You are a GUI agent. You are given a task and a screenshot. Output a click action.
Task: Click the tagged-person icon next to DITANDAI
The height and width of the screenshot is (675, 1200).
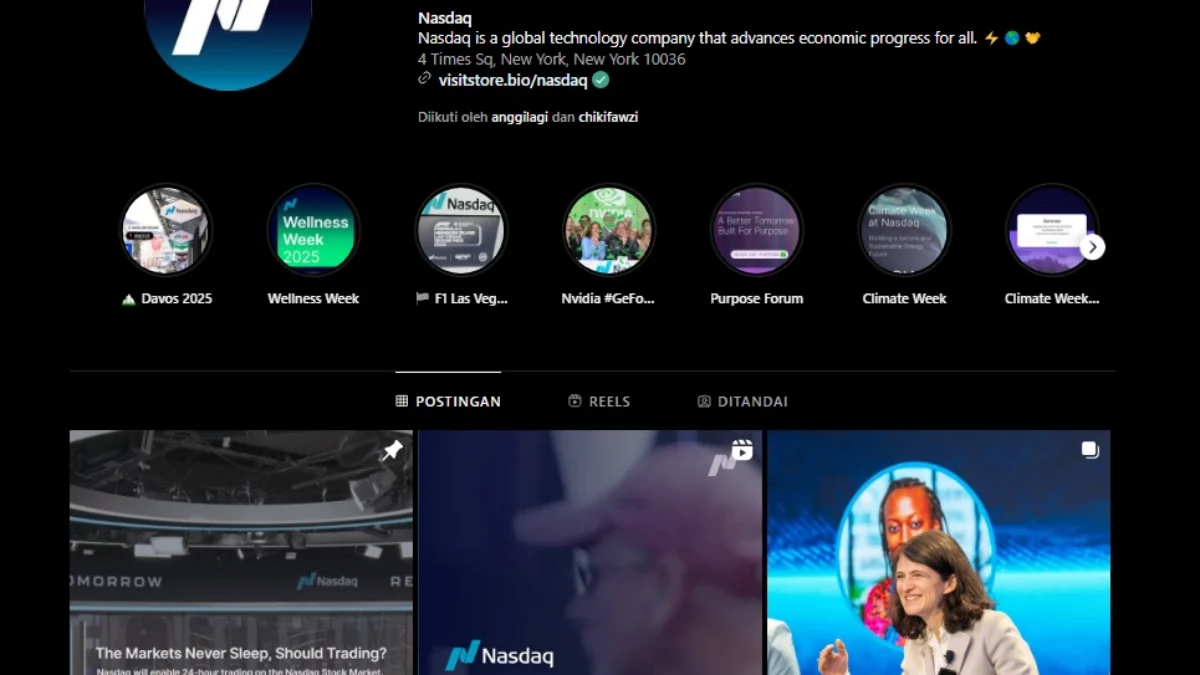(x=703, y=401)
